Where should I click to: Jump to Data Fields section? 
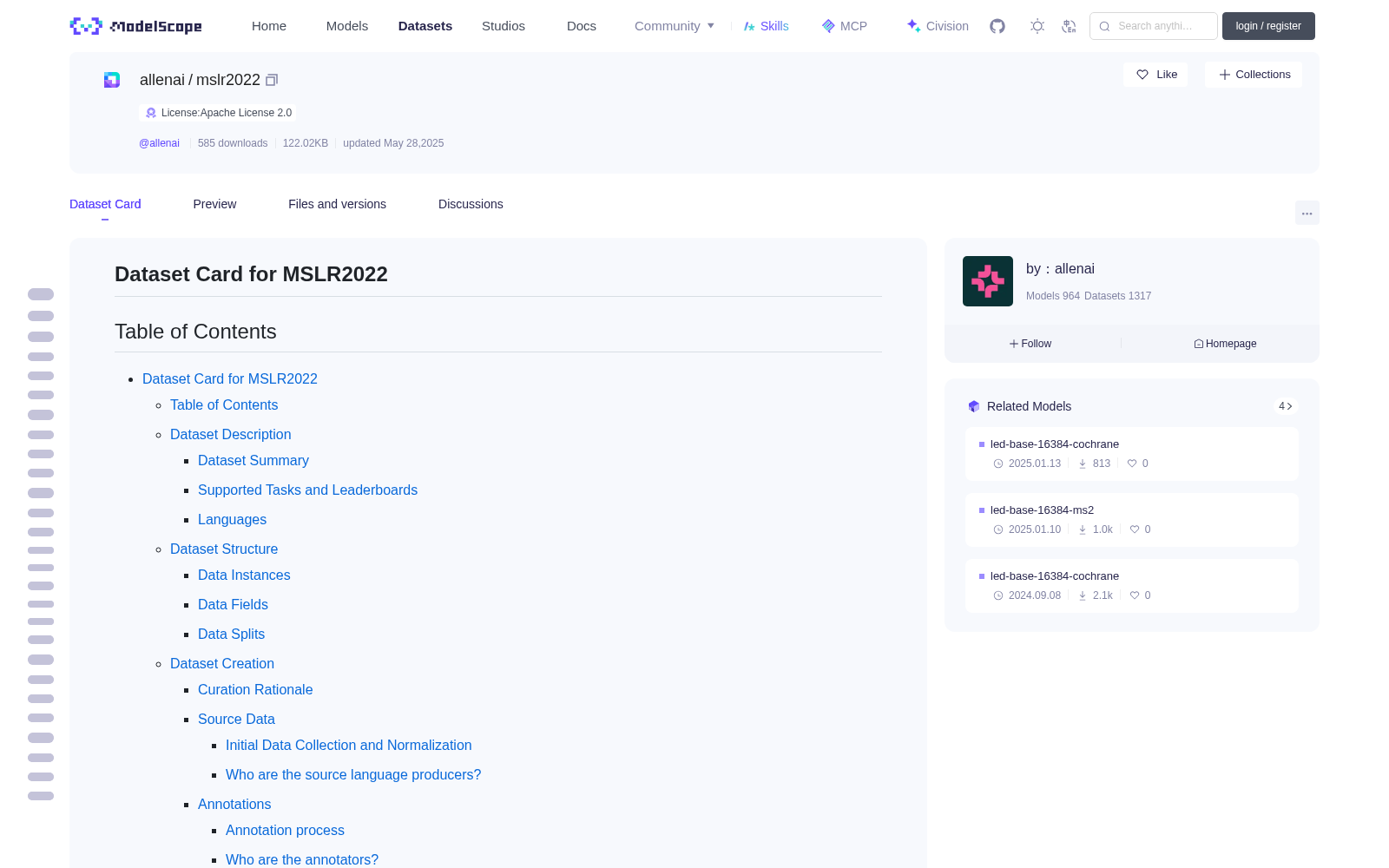(x=233, y=604)
